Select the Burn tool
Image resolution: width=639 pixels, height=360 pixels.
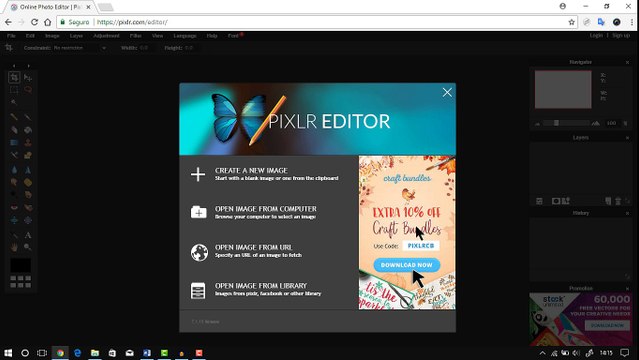(x=28, y=195)
